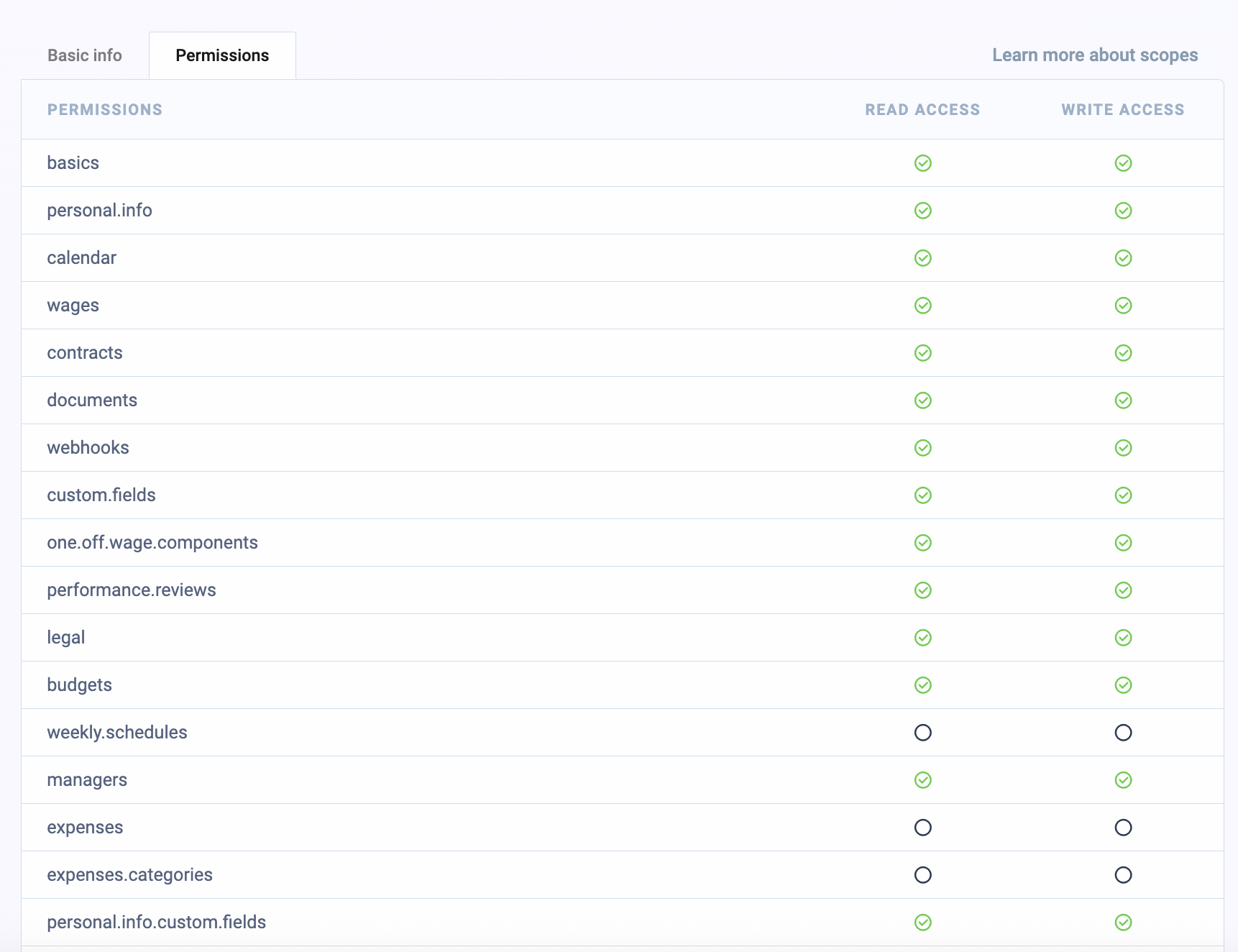Open the Learn more about scopes link
Image resolution: width=1238 pixels, height=952 pixels.
pos(1095,55)
